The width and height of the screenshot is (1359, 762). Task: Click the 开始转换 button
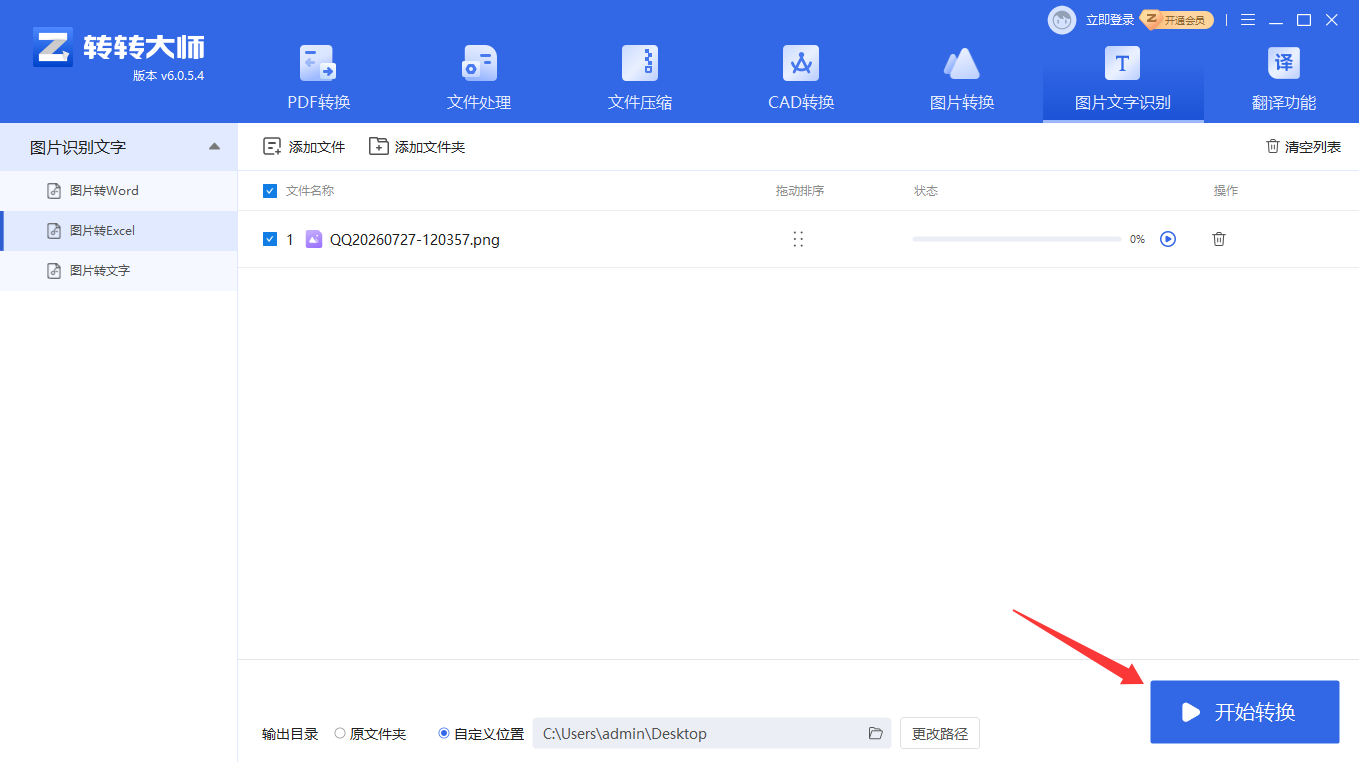coord(1245,712)
